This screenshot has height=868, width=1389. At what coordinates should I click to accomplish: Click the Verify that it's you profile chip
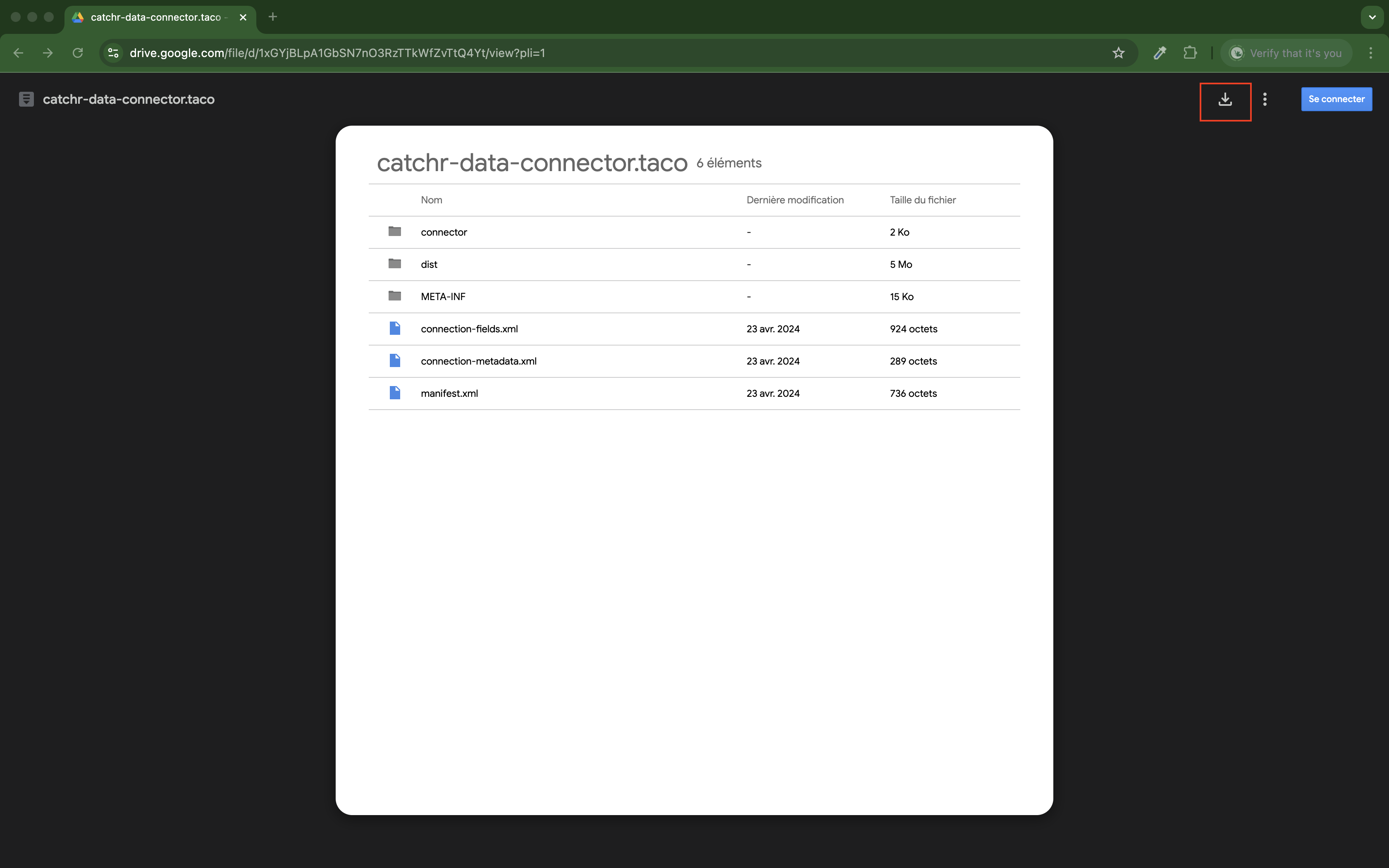(1286, 53)
